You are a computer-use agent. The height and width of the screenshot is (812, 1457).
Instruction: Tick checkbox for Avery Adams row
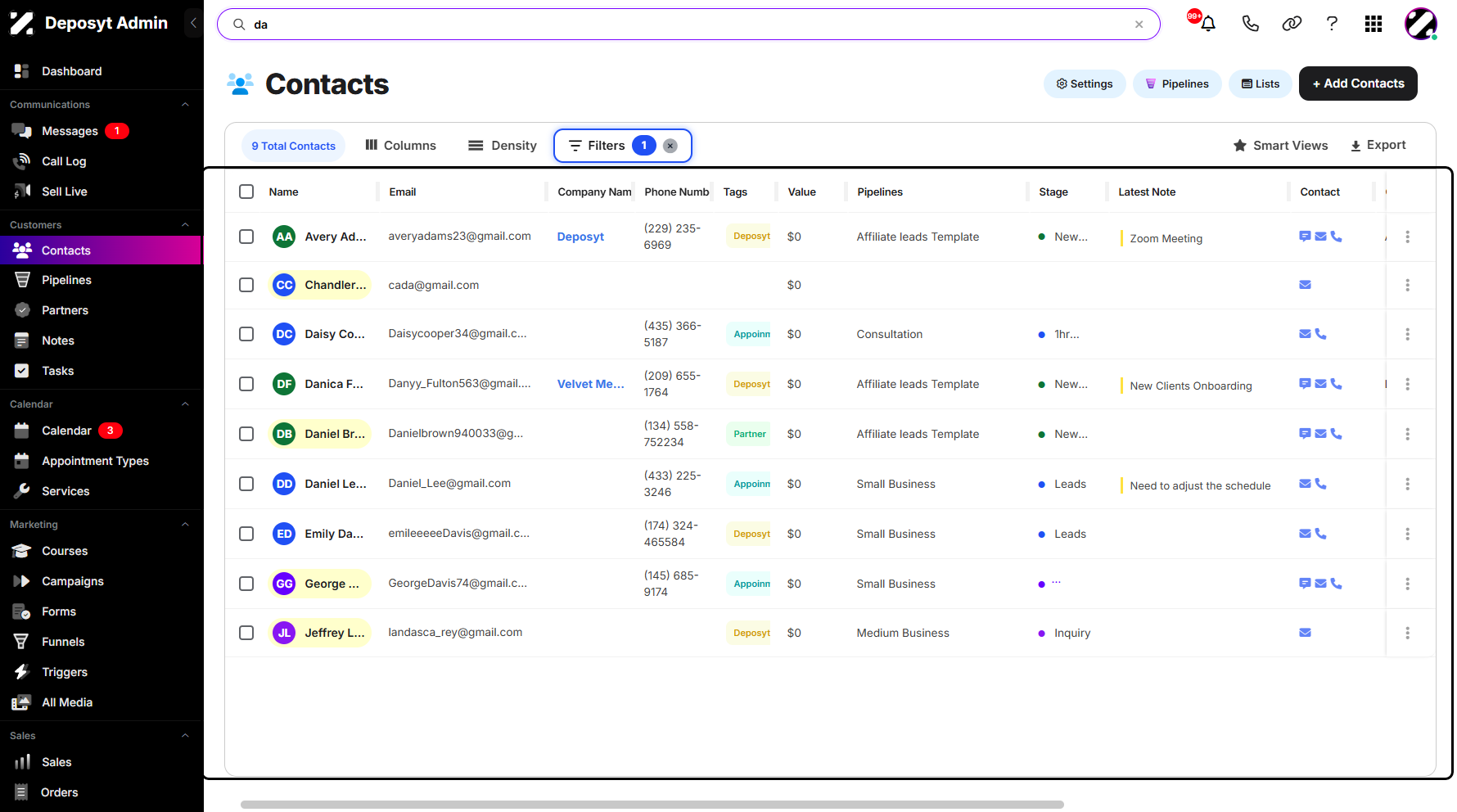(246, 237)
